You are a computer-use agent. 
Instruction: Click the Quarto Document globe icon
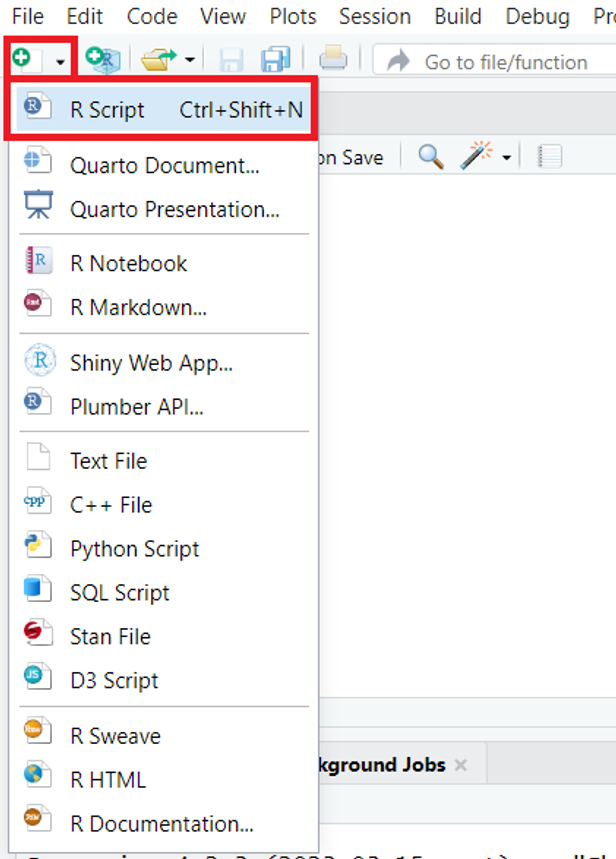pos(38,160)
